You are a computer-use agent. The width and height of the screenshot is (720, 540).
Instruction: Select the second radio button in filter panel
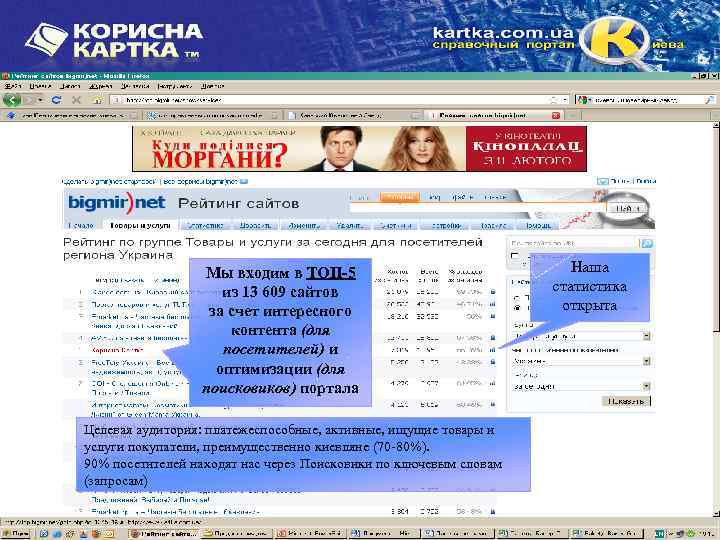tap(517, 308)
